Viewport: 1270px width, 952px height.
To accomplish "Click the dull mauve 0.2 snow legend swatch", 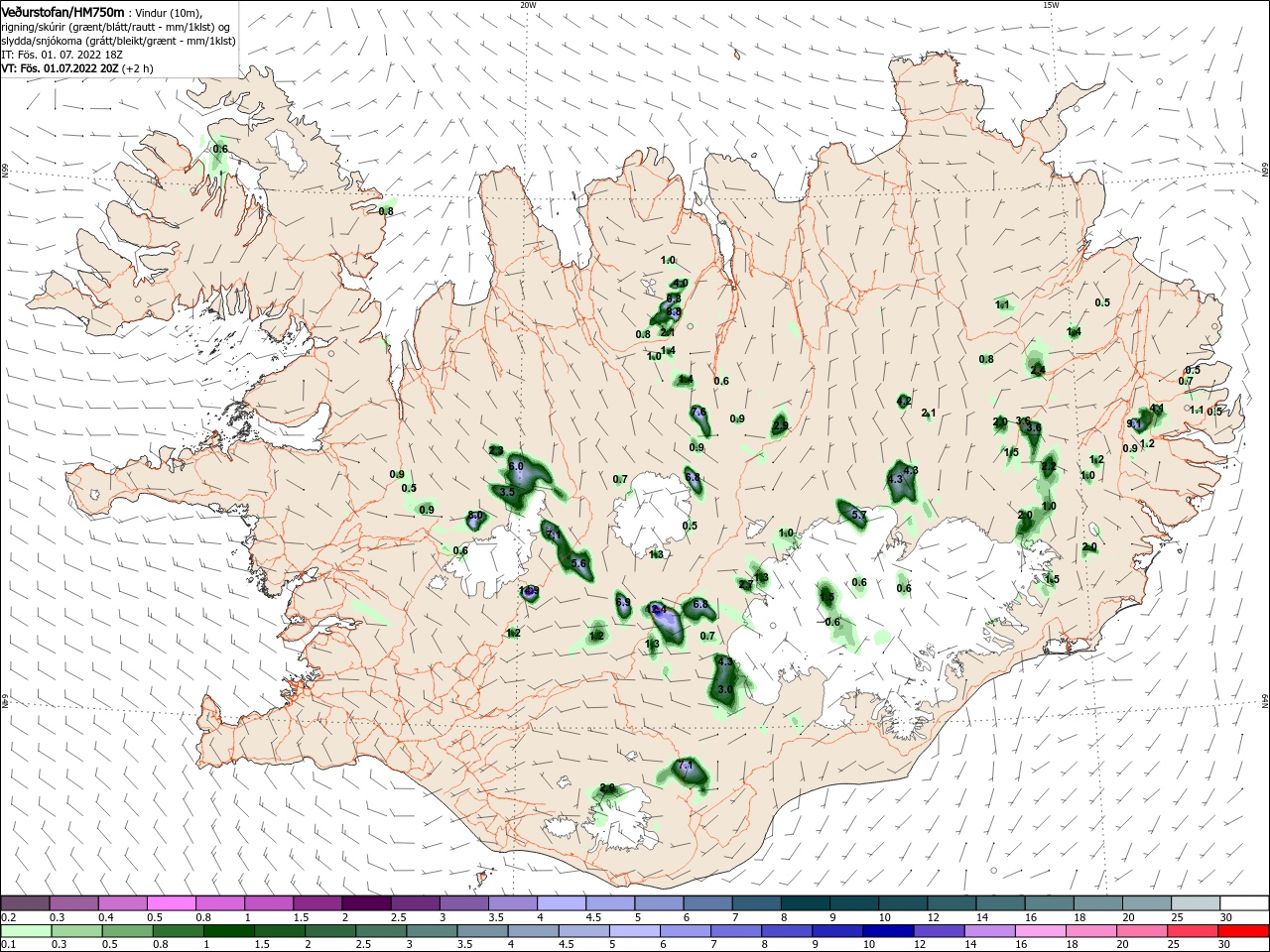I will [x=25, y=902].
